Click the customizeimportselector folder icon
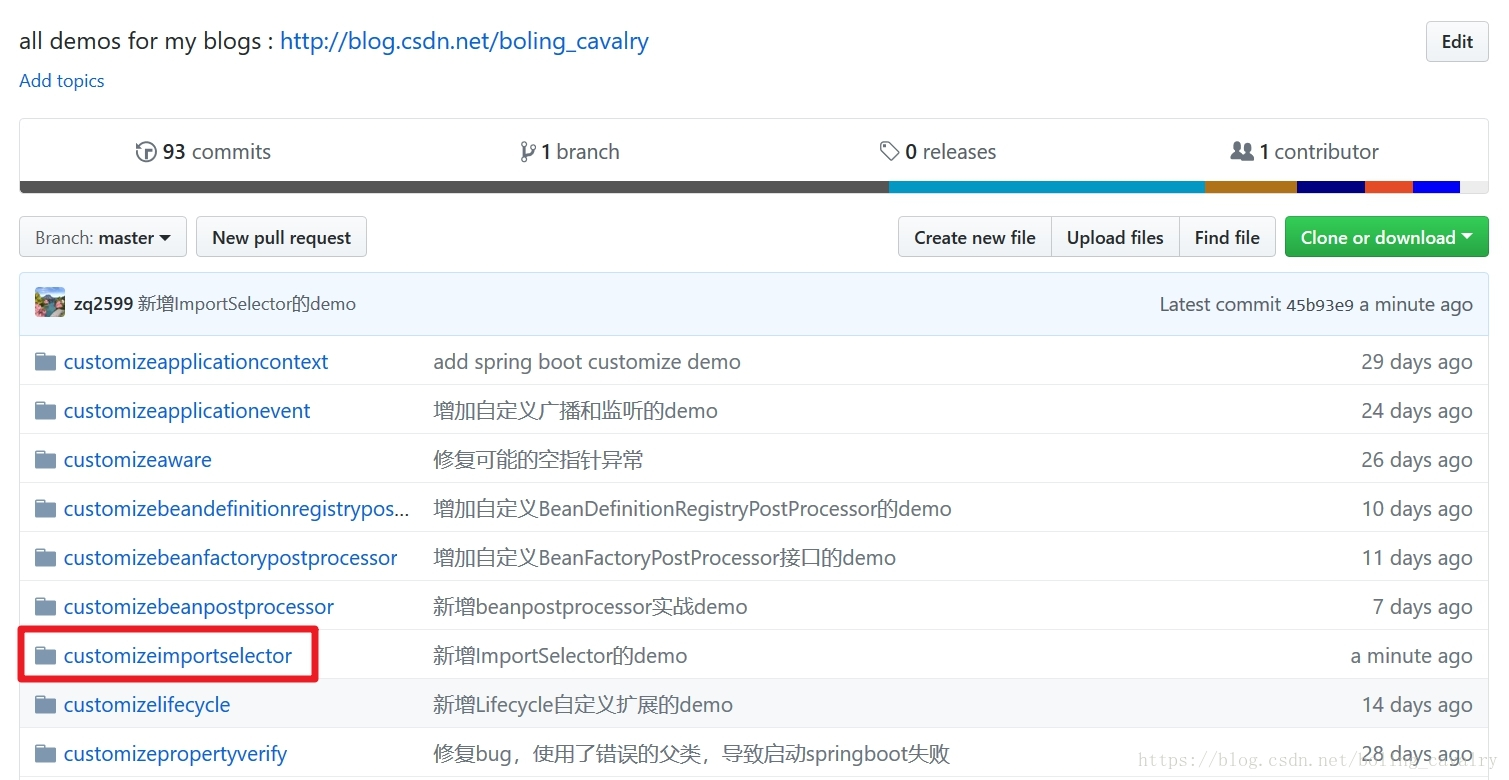 (x=45, y=656)
